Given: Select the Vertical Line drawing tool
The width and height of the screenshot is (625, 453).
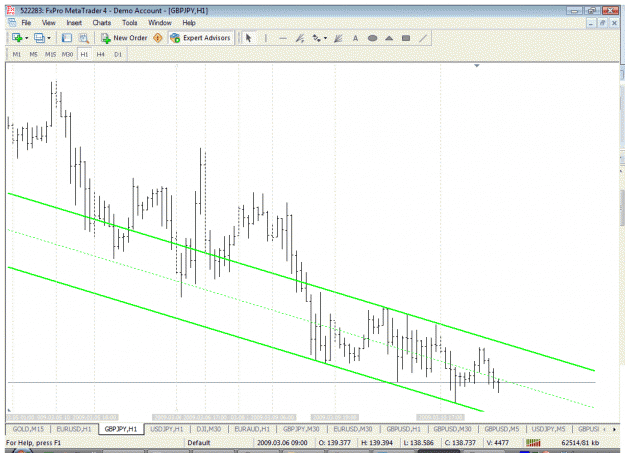Looking at the screenshot, I should pyautogui.click(x=266, y=38).
